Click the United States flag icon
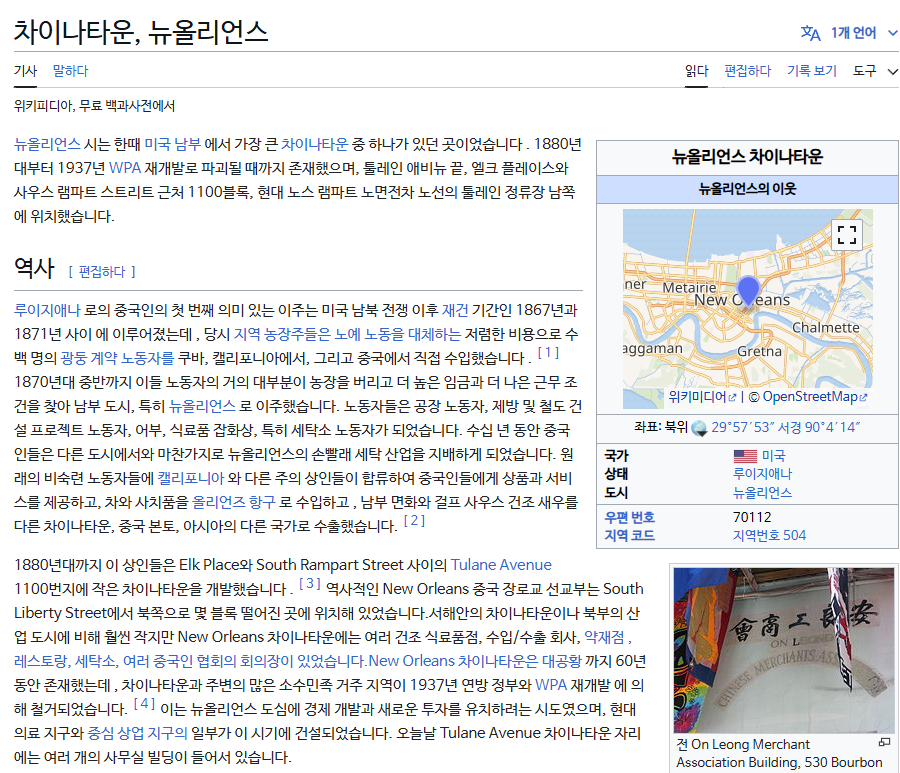900x773 pixels. pyautogui.click(x=745, y=456)
